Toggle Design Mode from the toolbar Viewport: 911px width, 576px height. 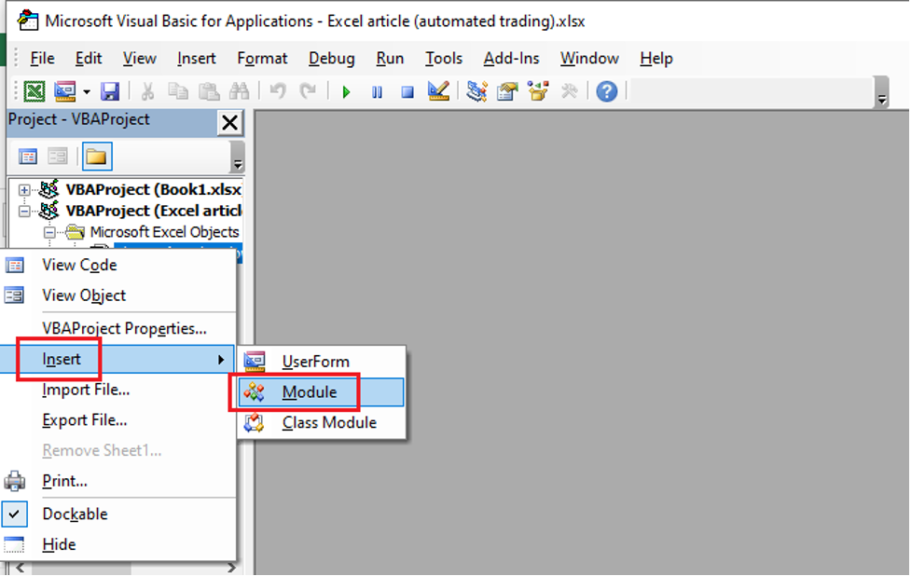pyautogui.click(x=440, y=91)
